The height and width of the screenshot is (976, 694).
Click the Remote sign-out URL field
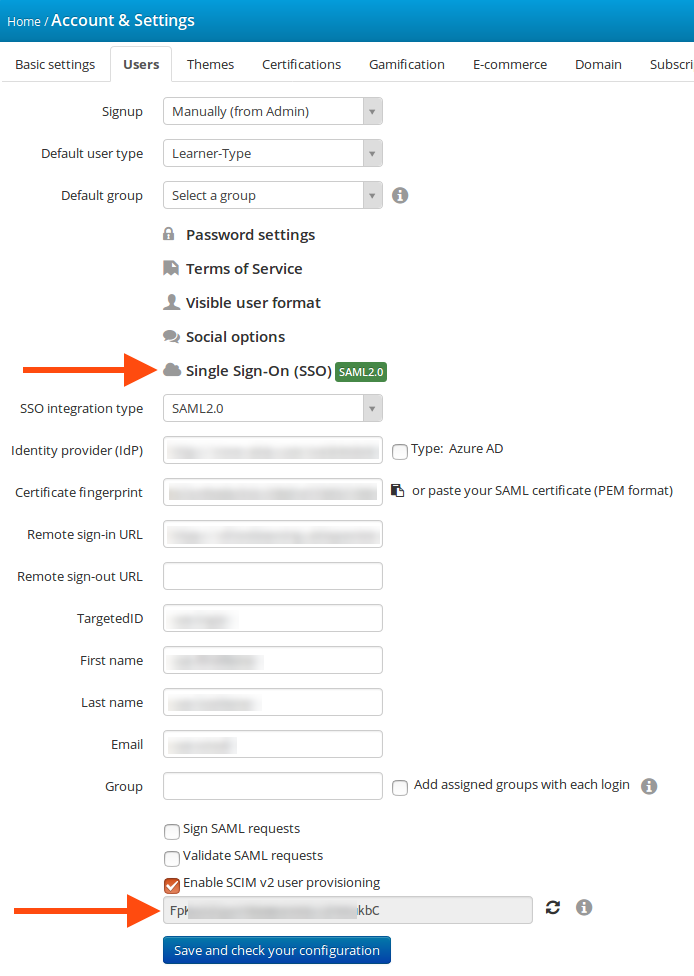273,576
